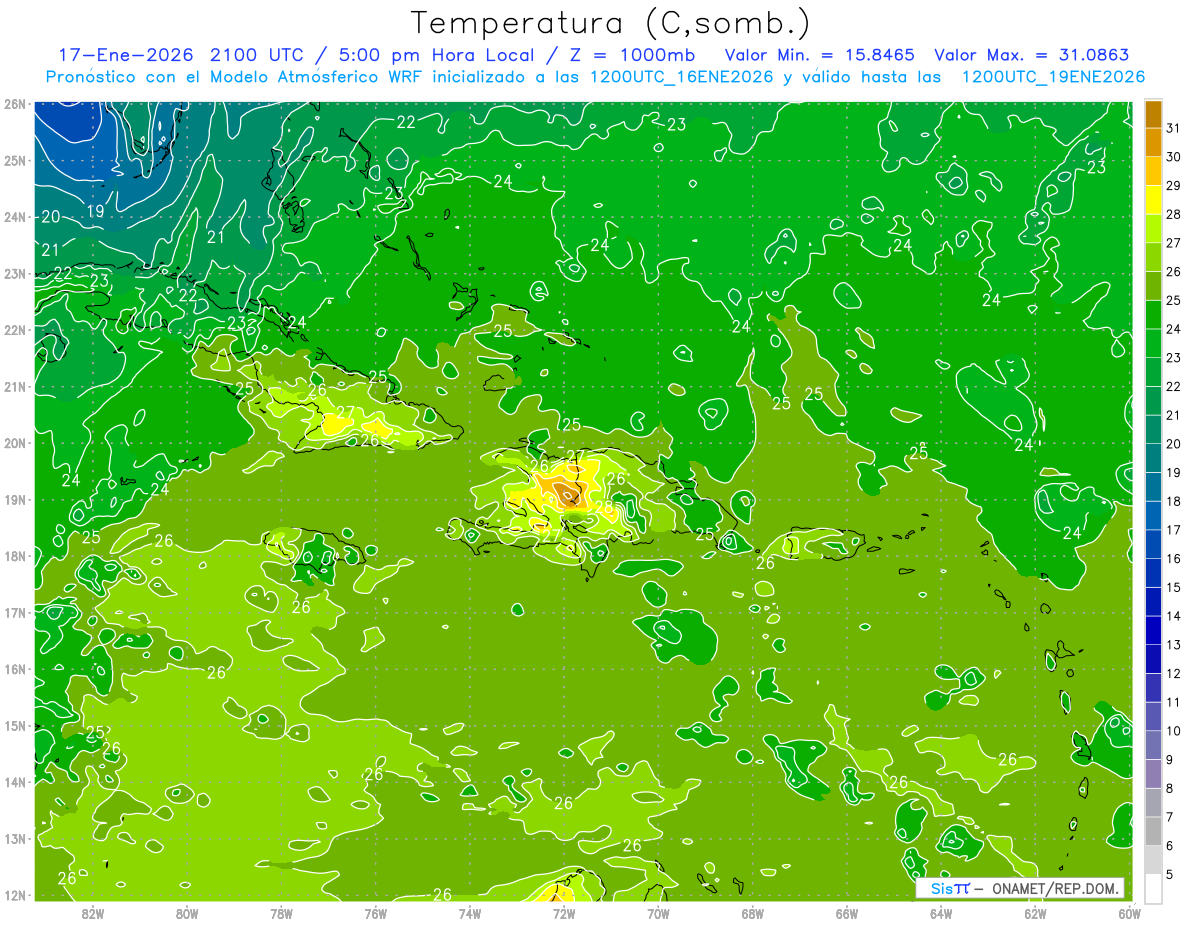Click the '23N' latitude axis label
1200x927 pixels.
(x=15, y=273)
